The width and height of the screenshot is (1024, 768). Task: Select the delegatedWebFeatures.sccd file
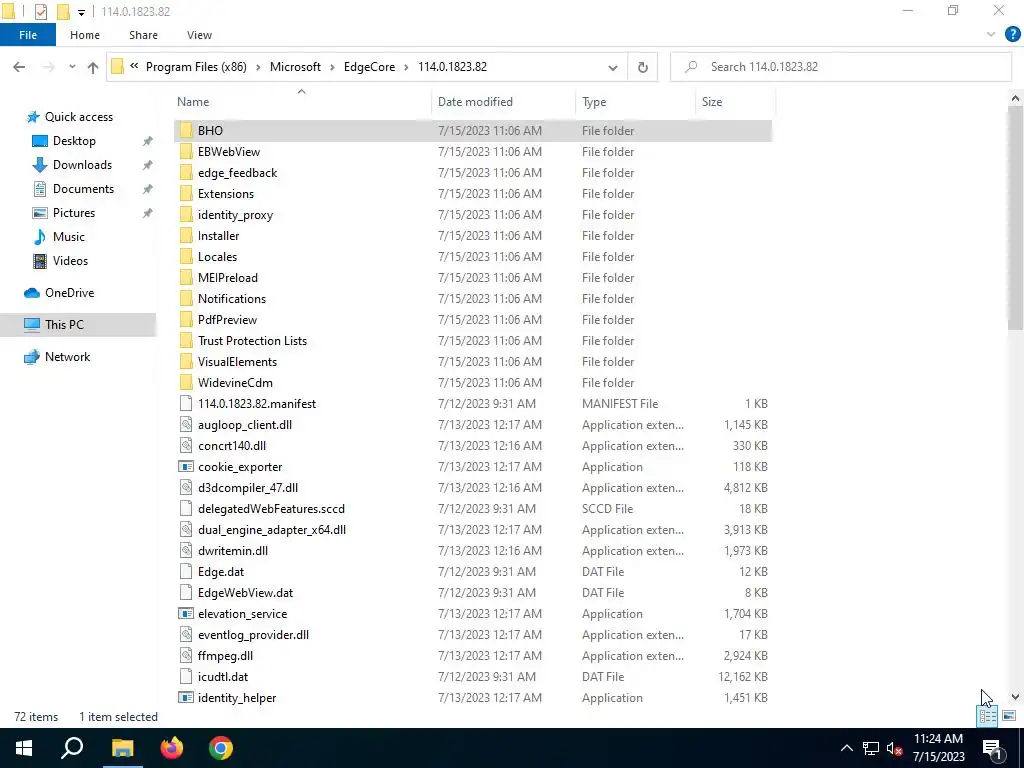pos(473,509)
